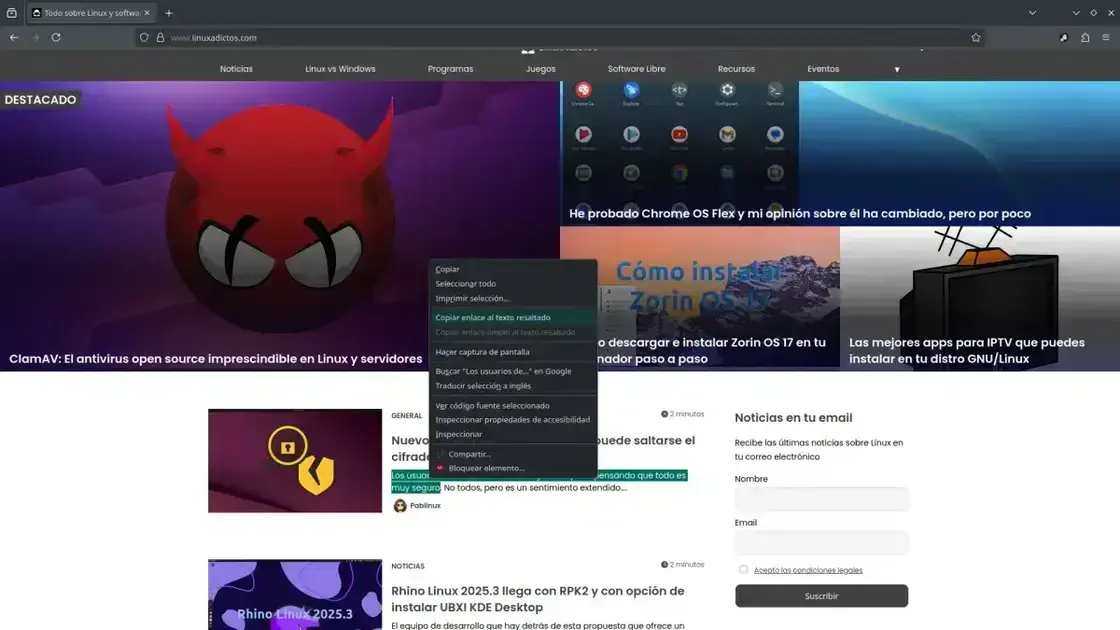Image resolution: width=1120 pixels, height=630 pixels.
Task: Open the Eventos section
Action: pyautogui.click(x=823, y=69)
